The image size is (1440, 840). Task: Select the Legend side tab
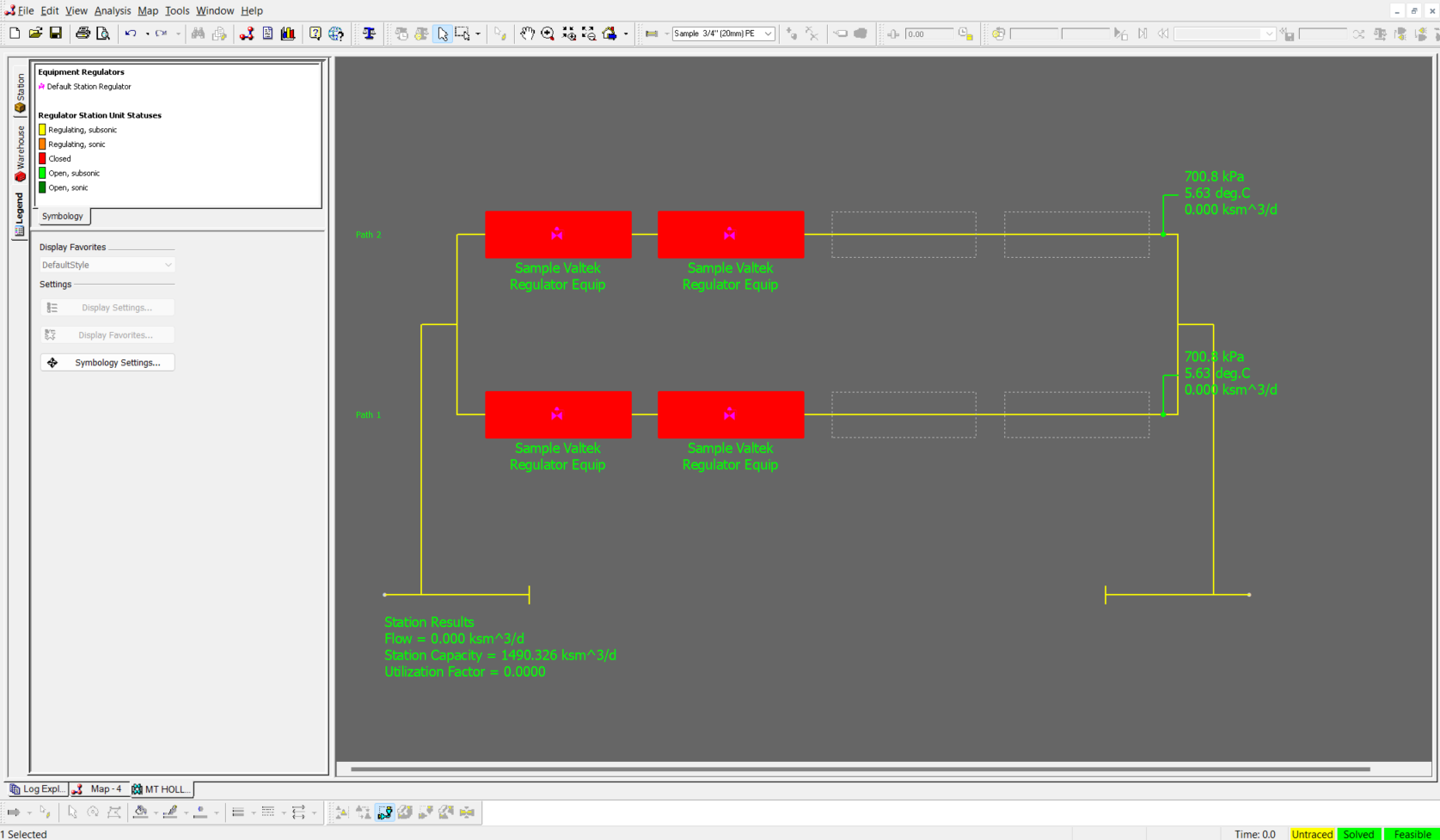point(20,213)
